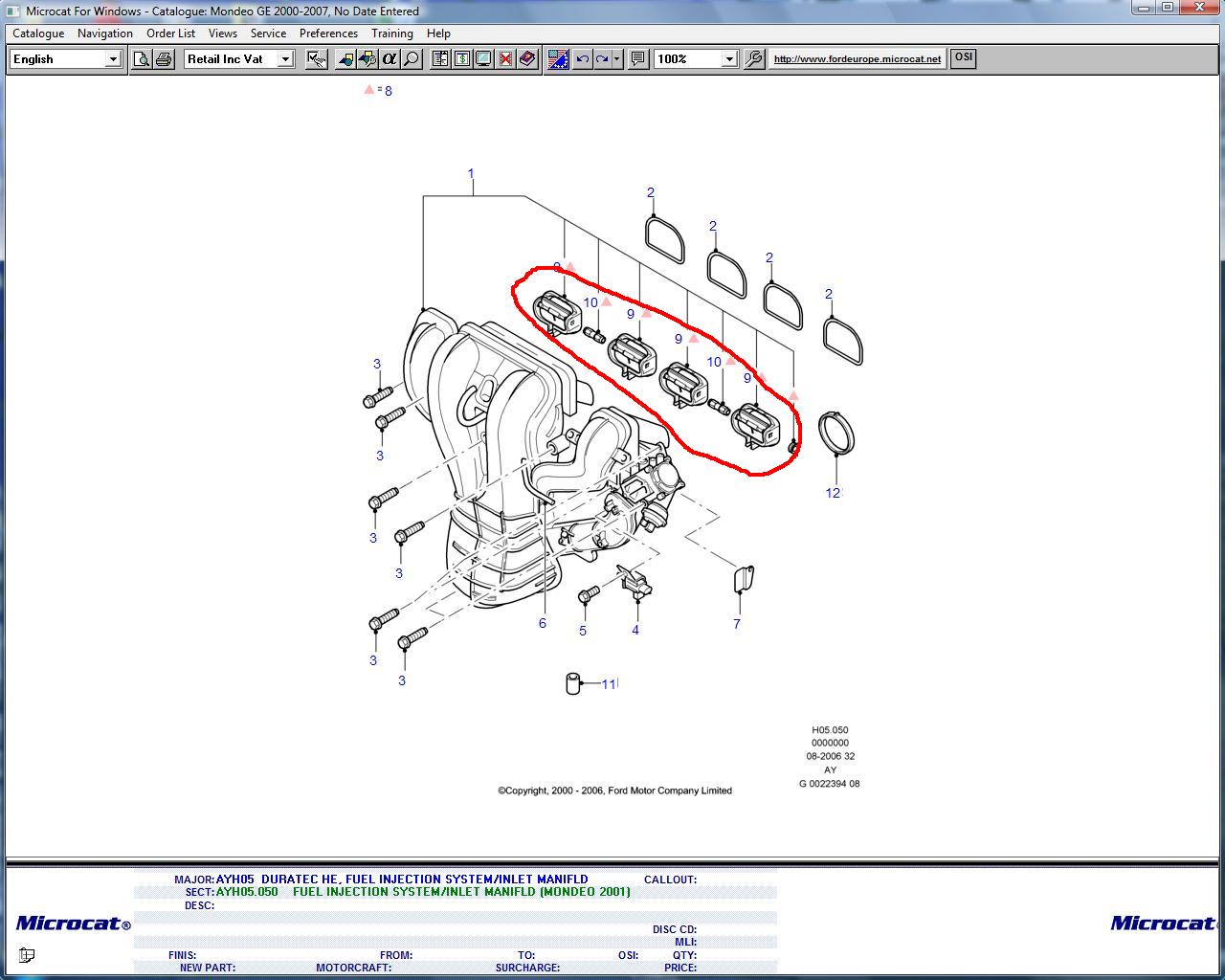Open the English language dropdown
This screenshot has width=1225, height=980.
[x=112, y=59]
